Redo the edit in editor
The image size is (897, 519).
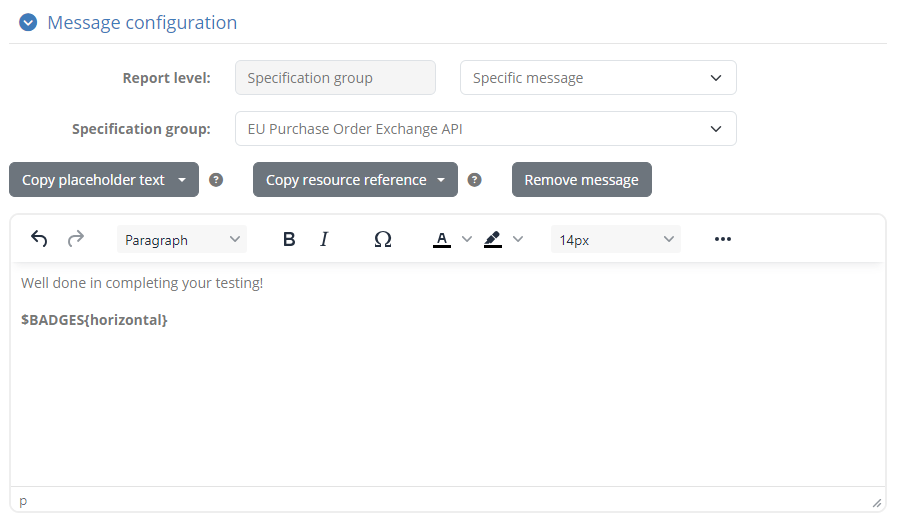point(76,239)
